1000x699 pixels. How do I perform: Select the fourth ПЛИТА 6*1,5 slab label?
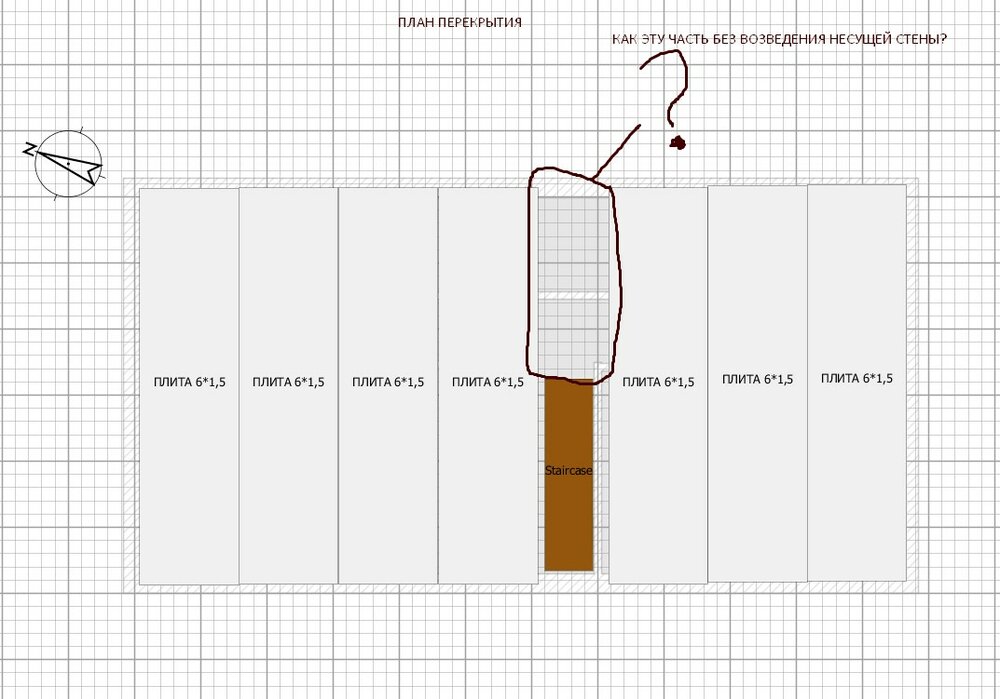[x=488, y=380]
